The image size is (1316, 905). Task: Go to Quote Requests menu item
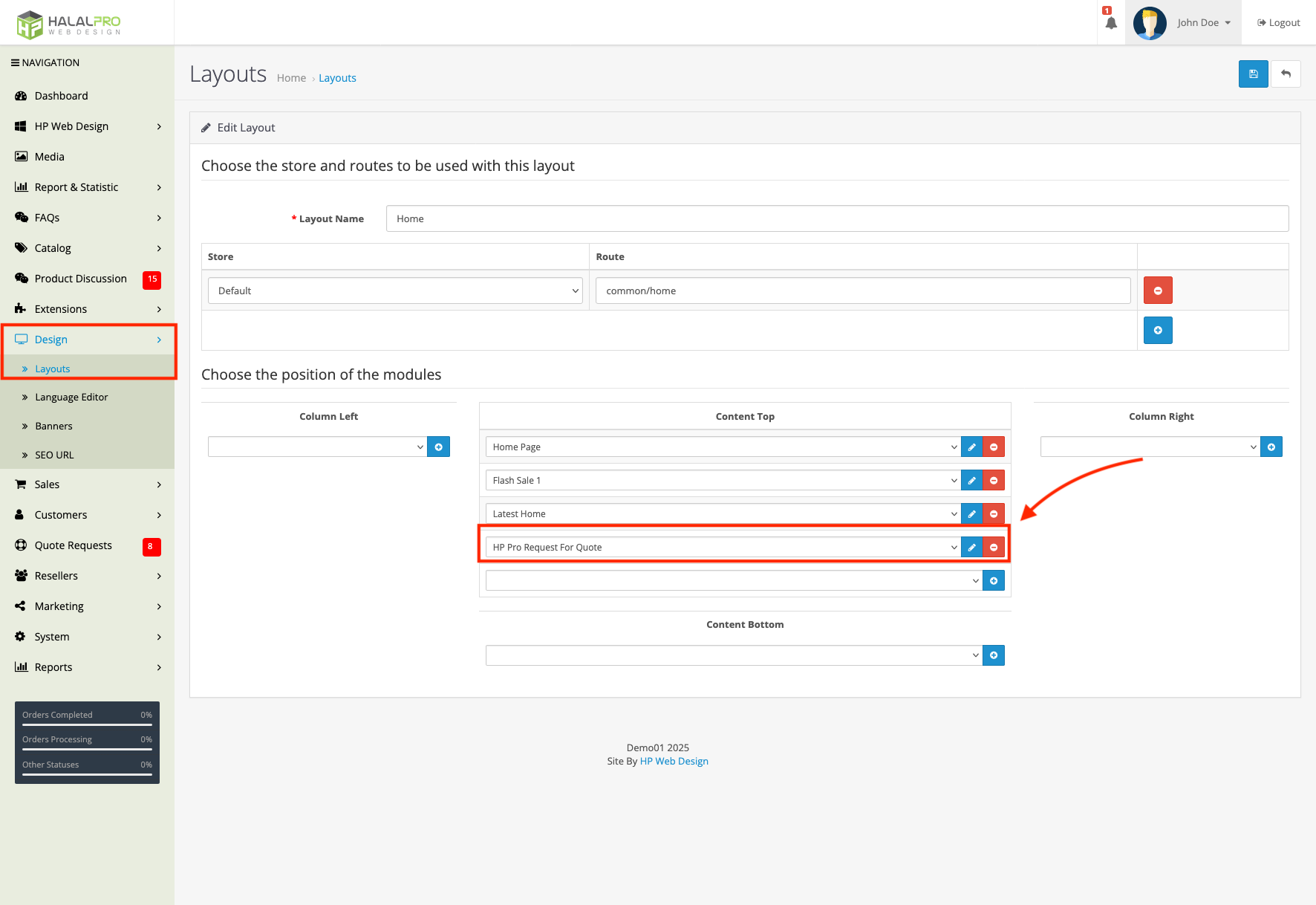(73, 545)
